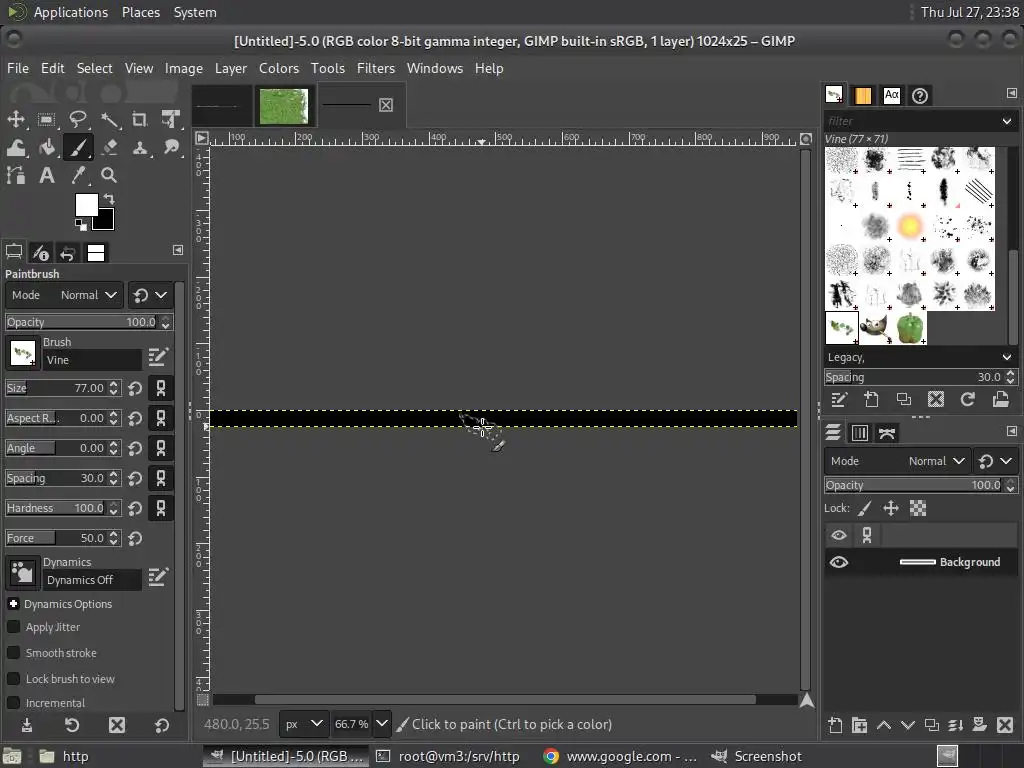Select the Move tool

click(16, 119)
